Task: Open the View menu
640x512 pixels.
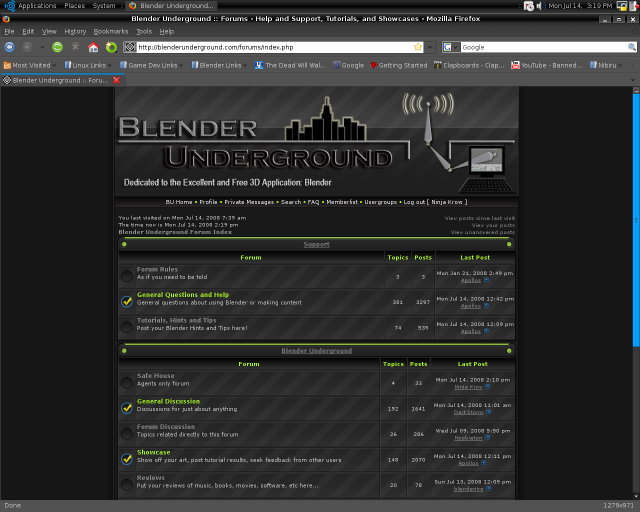Action: coord(49,31)
